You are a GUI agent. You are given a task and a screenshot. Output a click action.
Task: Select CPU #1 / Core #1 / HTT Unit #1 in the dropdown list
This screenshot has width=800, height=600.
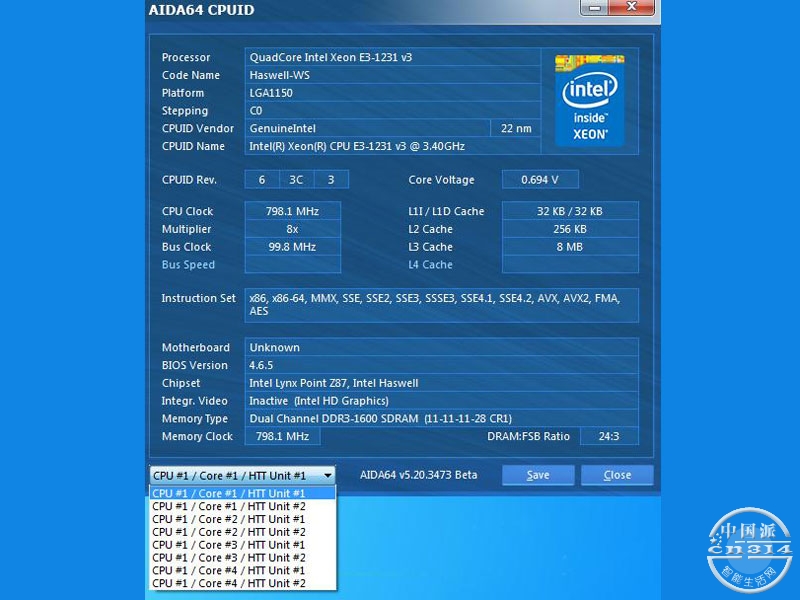click(242, 493)
